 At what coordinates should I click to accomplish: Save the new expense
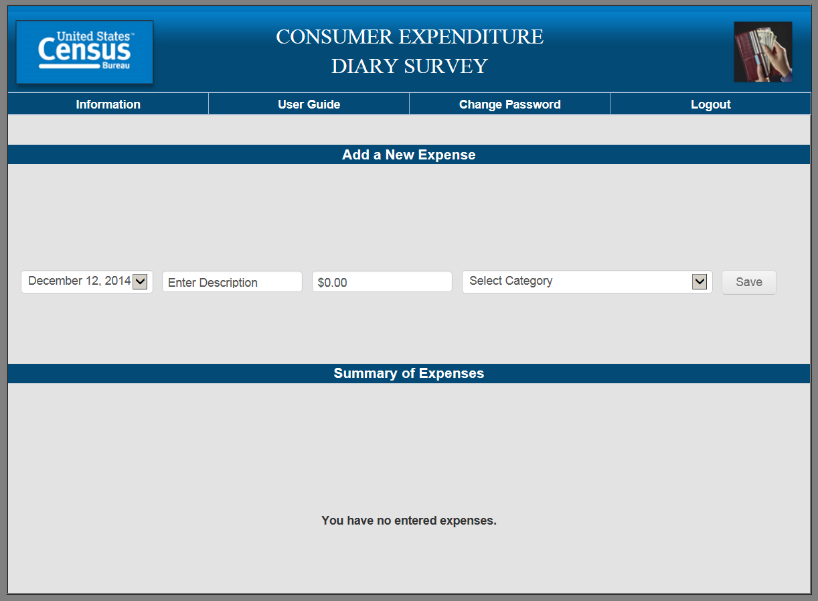tap(749, 282)
